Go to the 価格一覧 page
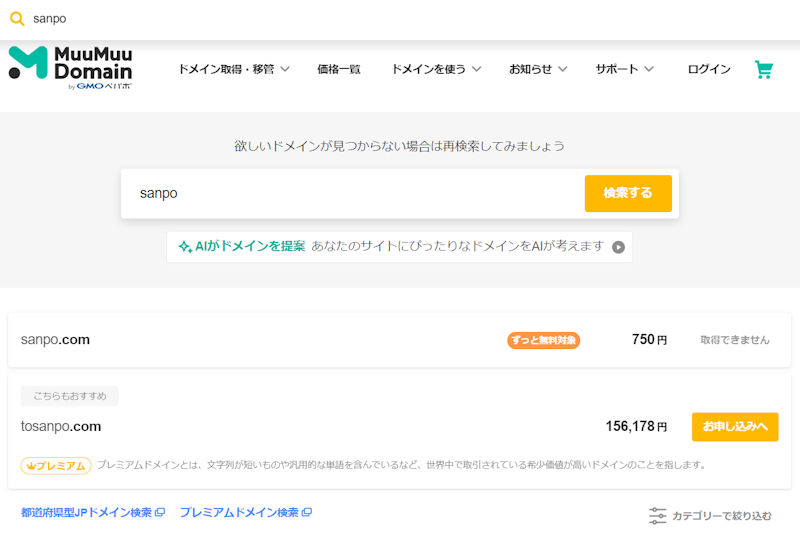The height and width of the screenshot is (536, 800). pyautogui.click(x=339, y=70)
